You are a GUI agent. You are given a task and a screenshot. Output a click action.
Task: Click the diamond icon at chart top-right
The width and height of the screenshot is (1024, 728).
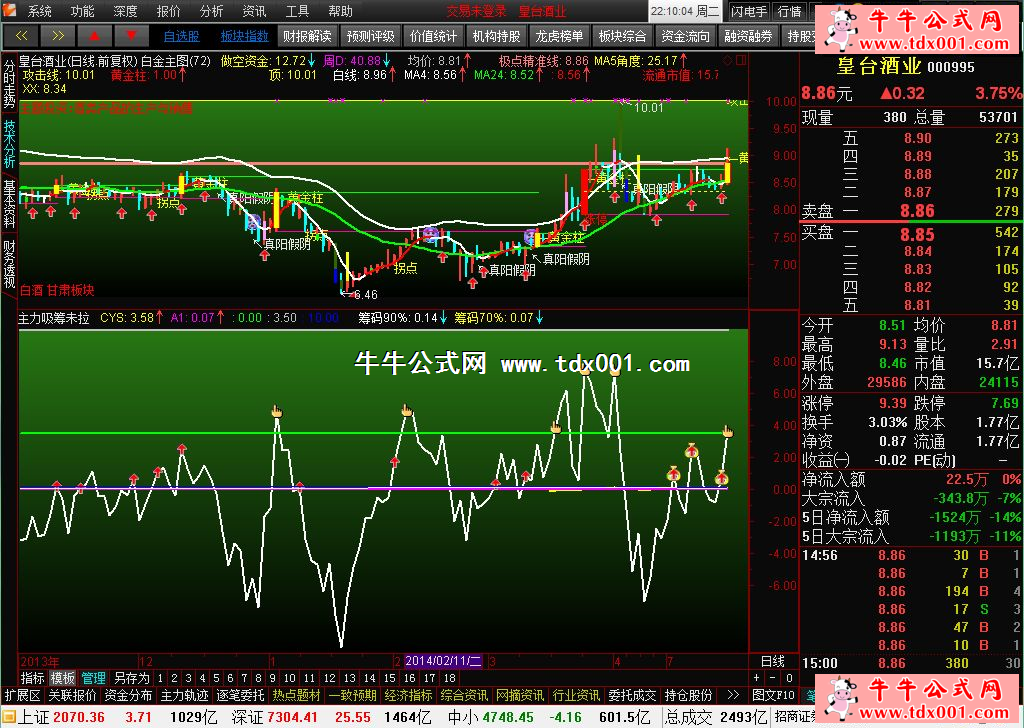[x=728, y=61]
